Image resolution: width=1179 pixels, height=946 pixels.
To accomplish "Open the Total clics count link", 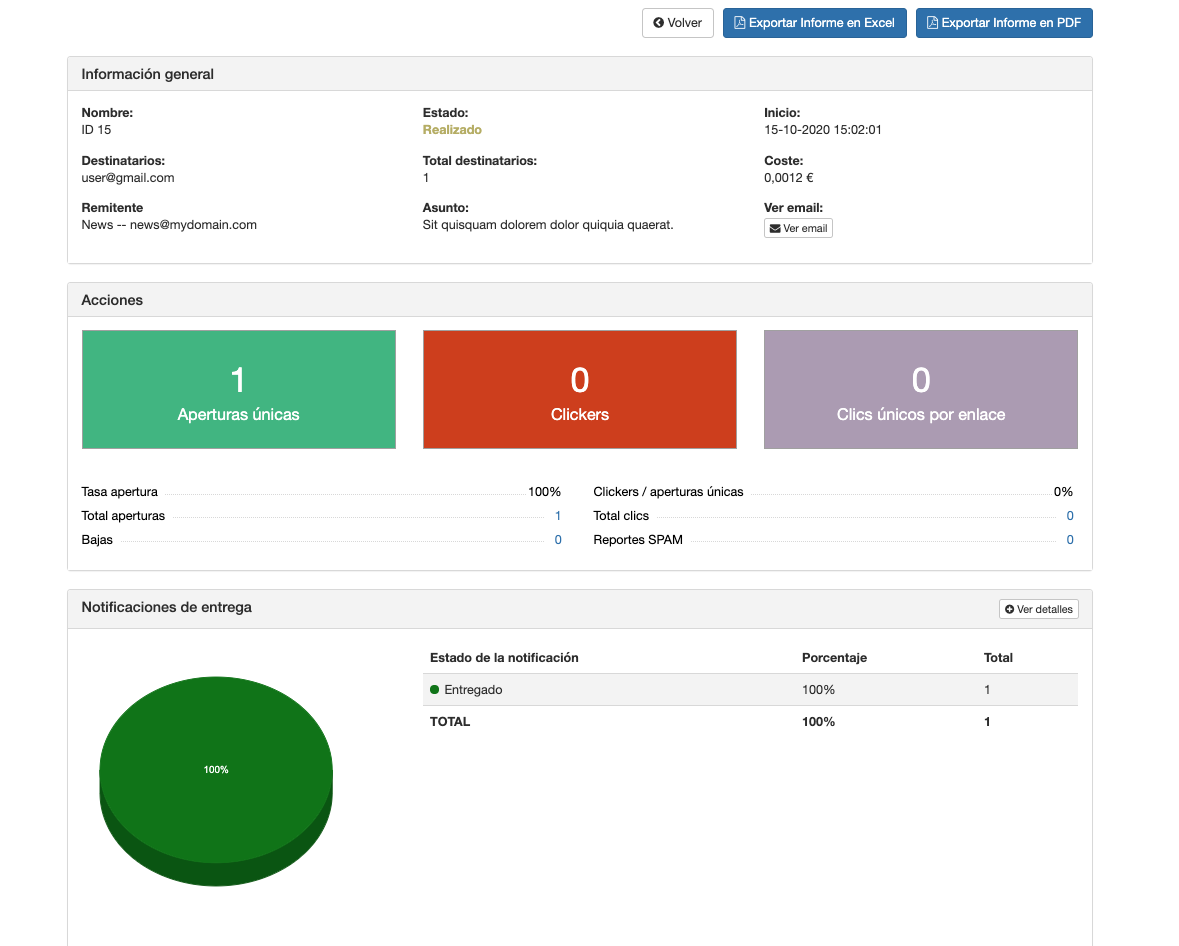I will click(x=1069, y=516).
